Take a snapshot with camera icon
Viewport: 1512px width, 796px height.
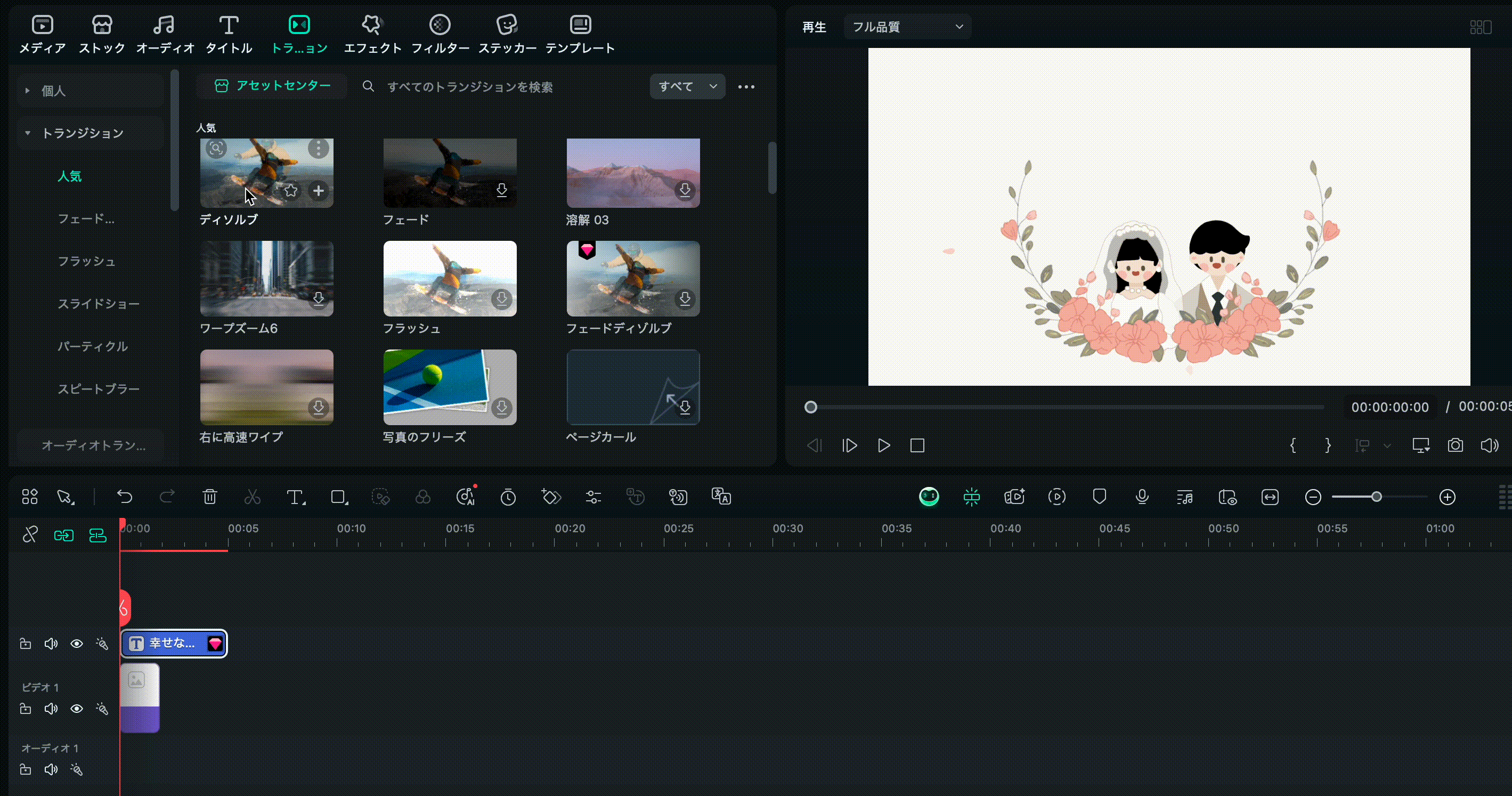click(x=1455, y=445)
